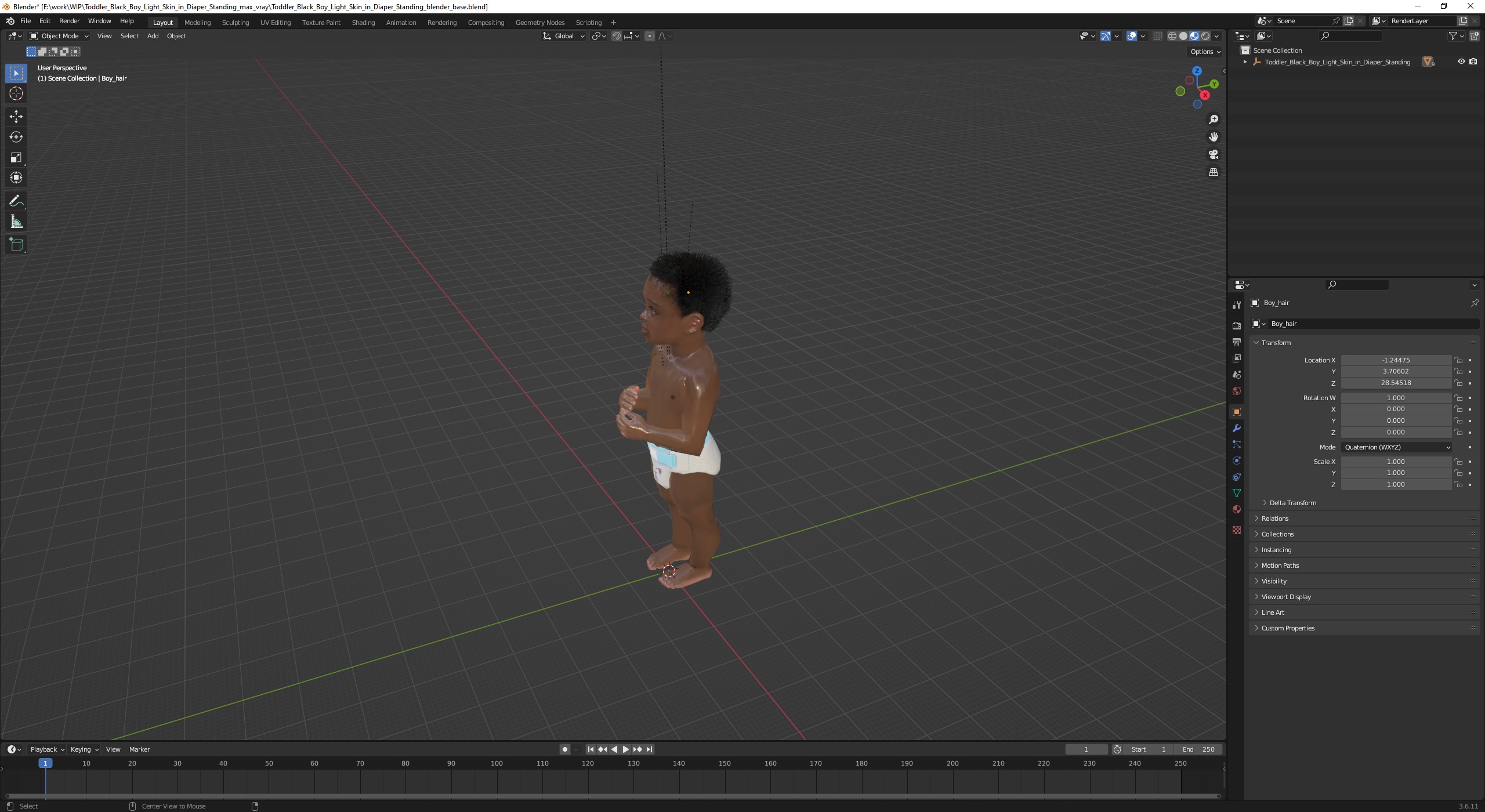Activate the Select Box tool
1485x812 pixels.
pos(16,73)
